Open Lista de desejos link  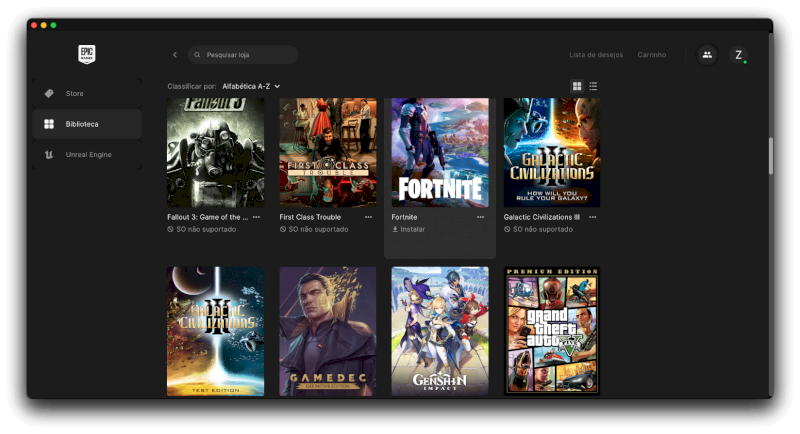[596, 55]
